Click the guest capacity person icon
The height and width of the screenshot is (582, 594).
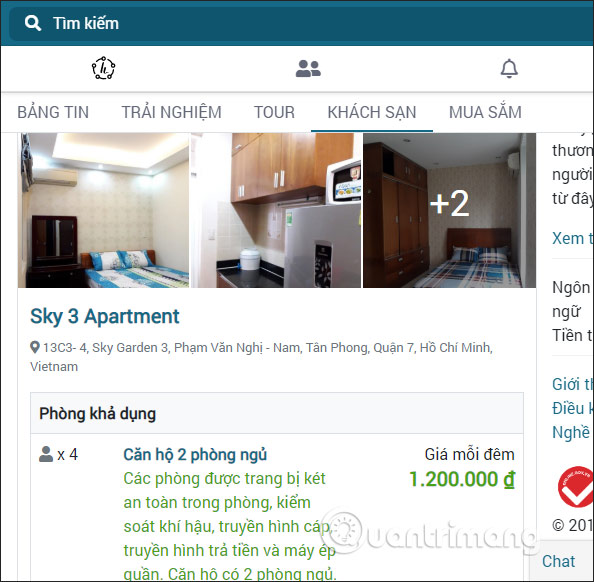[x=46, y=454]
